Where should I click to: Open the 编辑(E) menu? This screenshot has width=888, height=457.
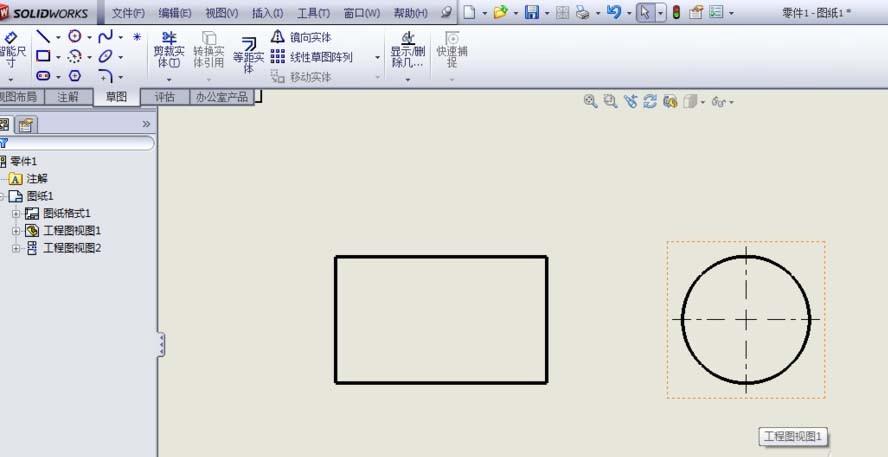[175, 13]
